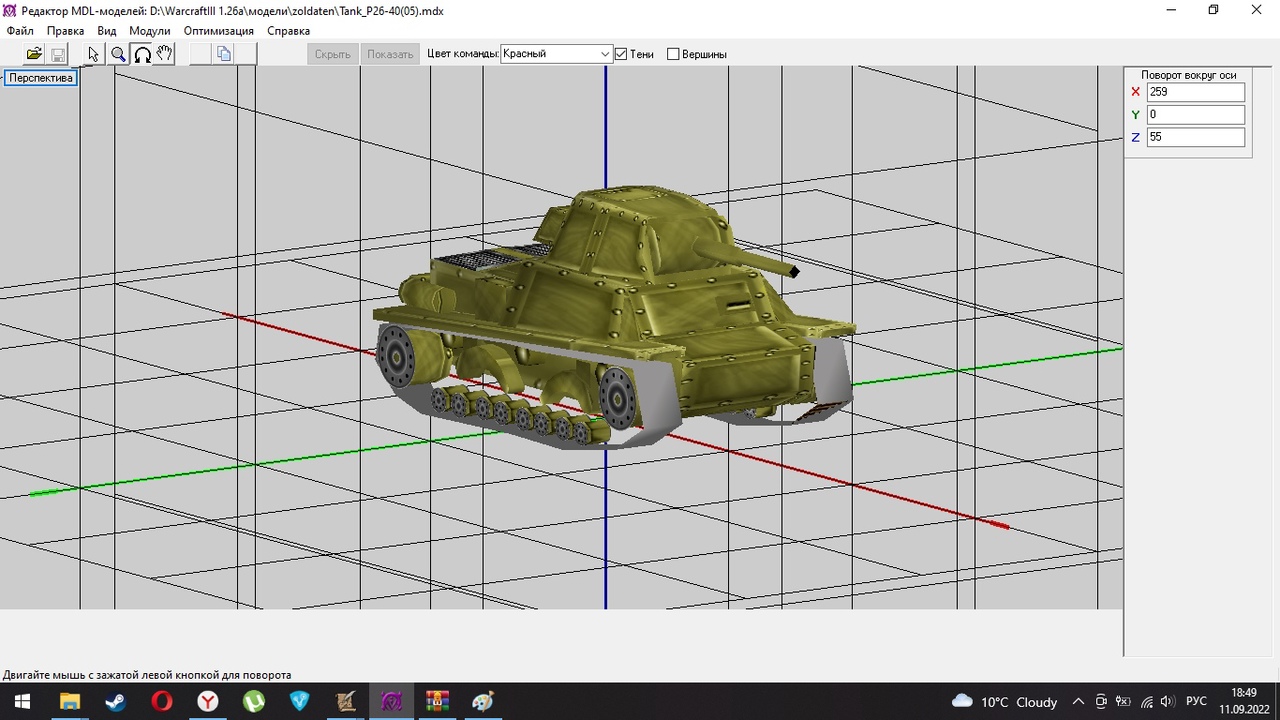
Task: Select the arrow pointer tool
Action: point(94,54)
